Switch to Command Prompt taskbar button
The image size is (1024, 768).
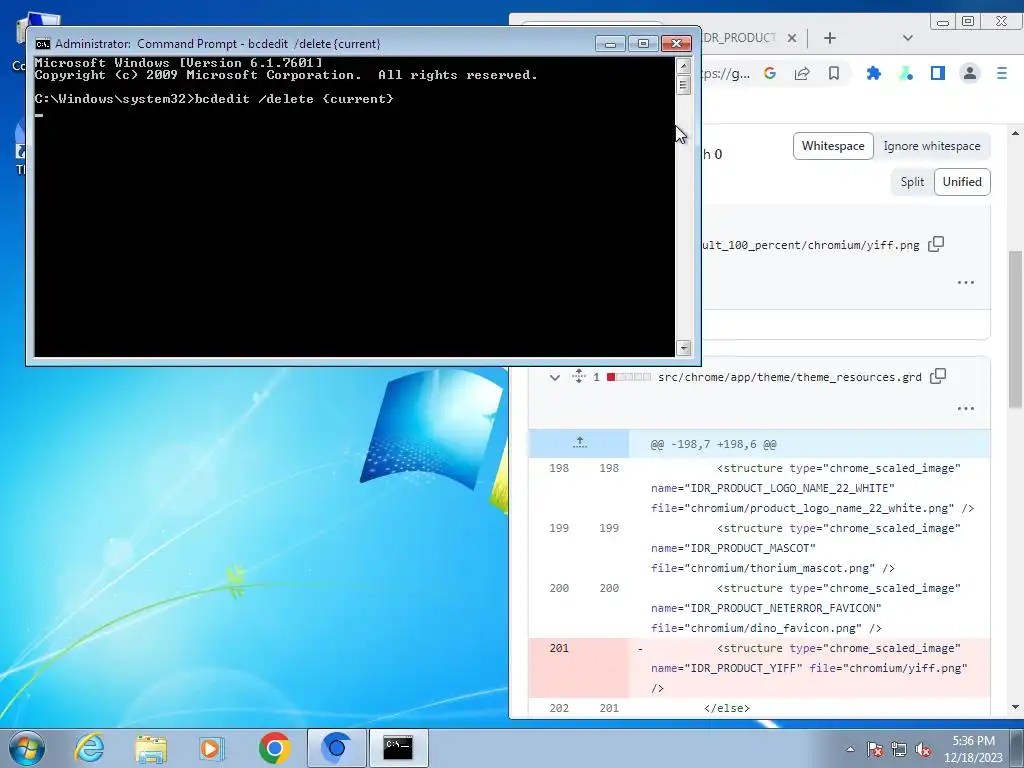point(398,748)
